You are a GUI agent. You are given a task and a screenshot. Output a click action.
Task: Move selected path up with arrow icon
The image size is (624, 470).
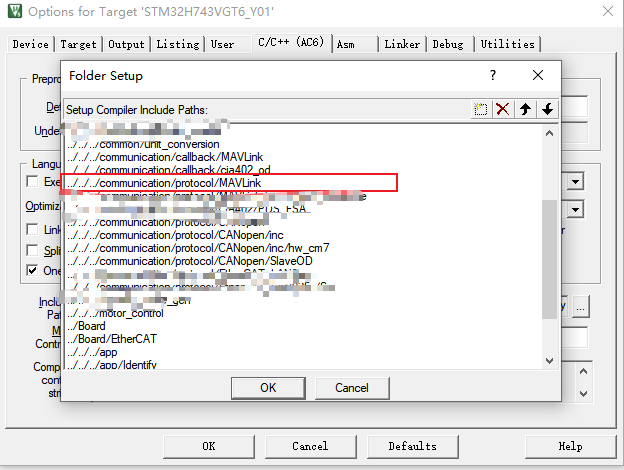tap(525, 109)
